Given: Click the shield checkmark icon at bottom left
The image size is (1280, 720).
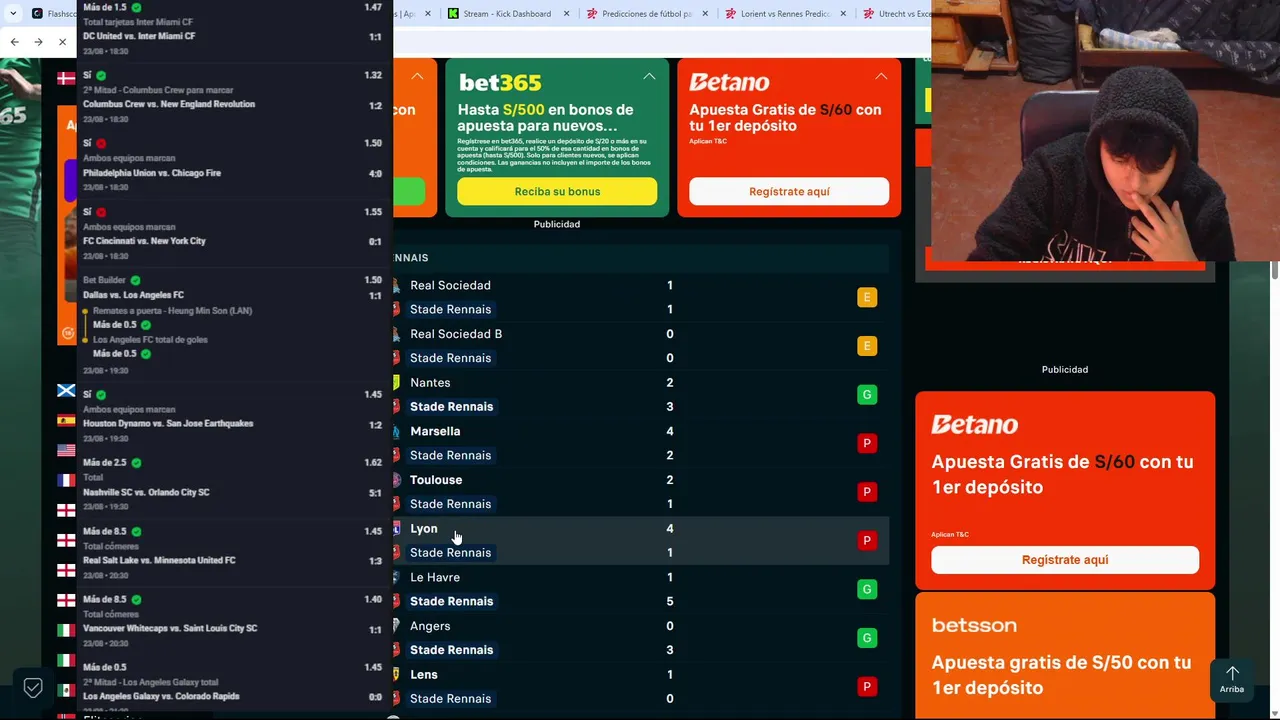Looking at the screenshot, I should point(33,688).
